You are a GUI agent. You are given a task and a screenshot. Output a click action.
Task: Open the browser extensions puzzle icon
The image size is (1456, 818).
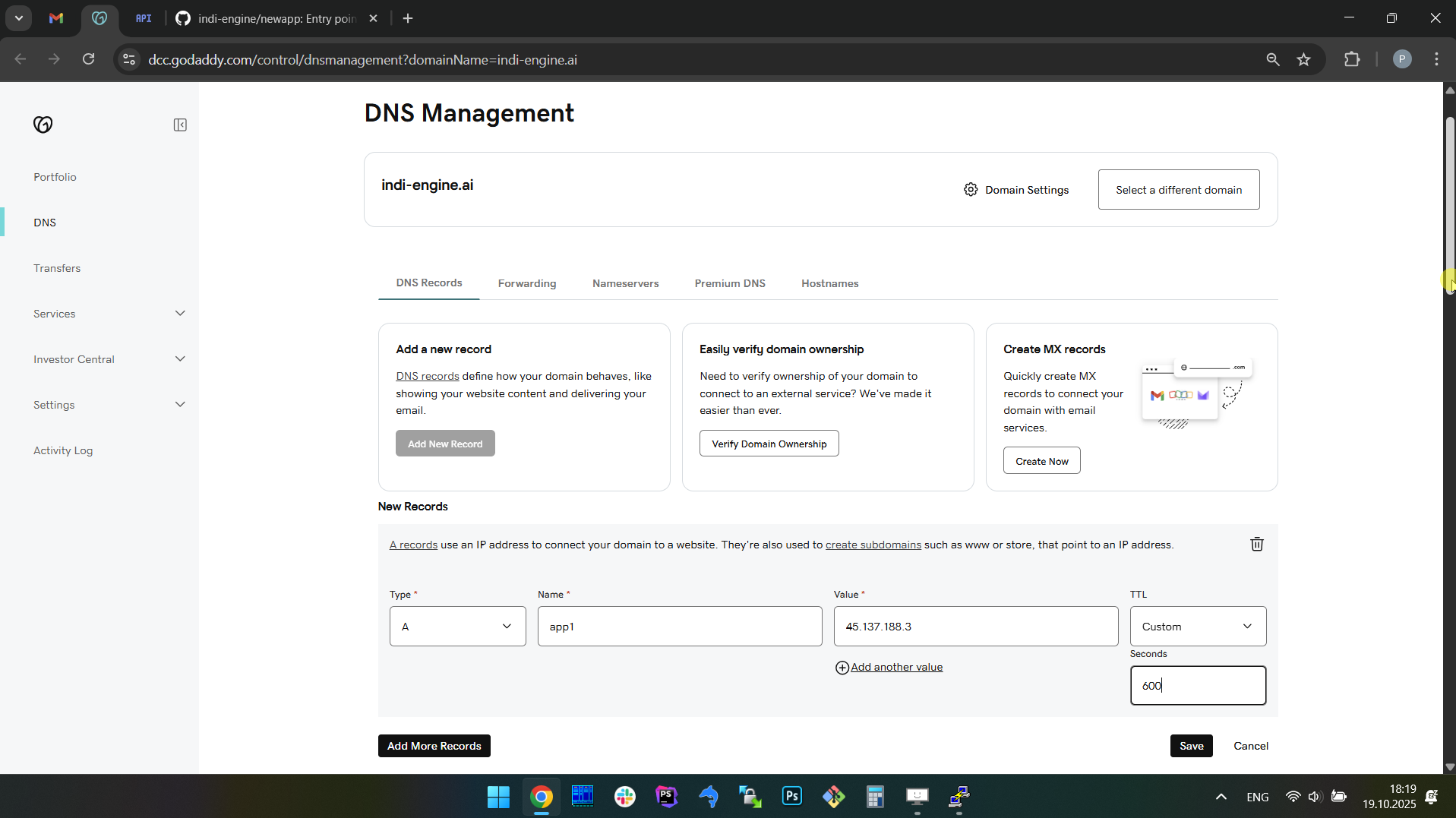(x=1352, y=59)
